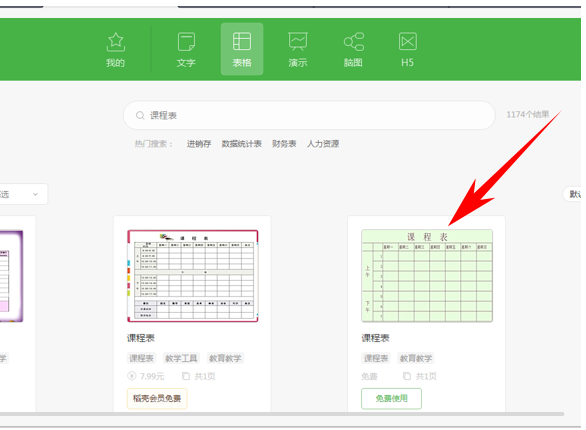586x430 pixels.
Task: Click 教育教学 tag on the free template
Action: pyautogui.click(x=416, y=358)
